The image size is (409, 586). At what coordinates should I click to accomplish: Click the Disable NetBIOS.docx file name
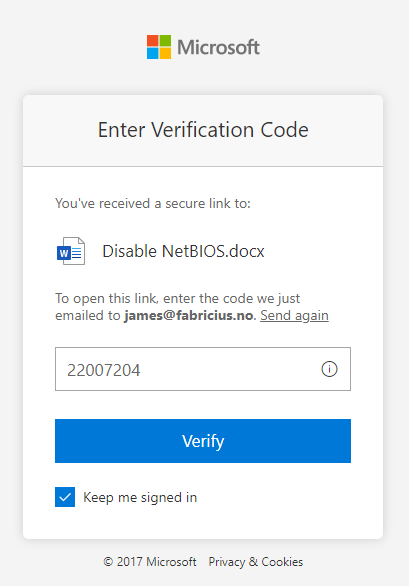pos(184,251)
